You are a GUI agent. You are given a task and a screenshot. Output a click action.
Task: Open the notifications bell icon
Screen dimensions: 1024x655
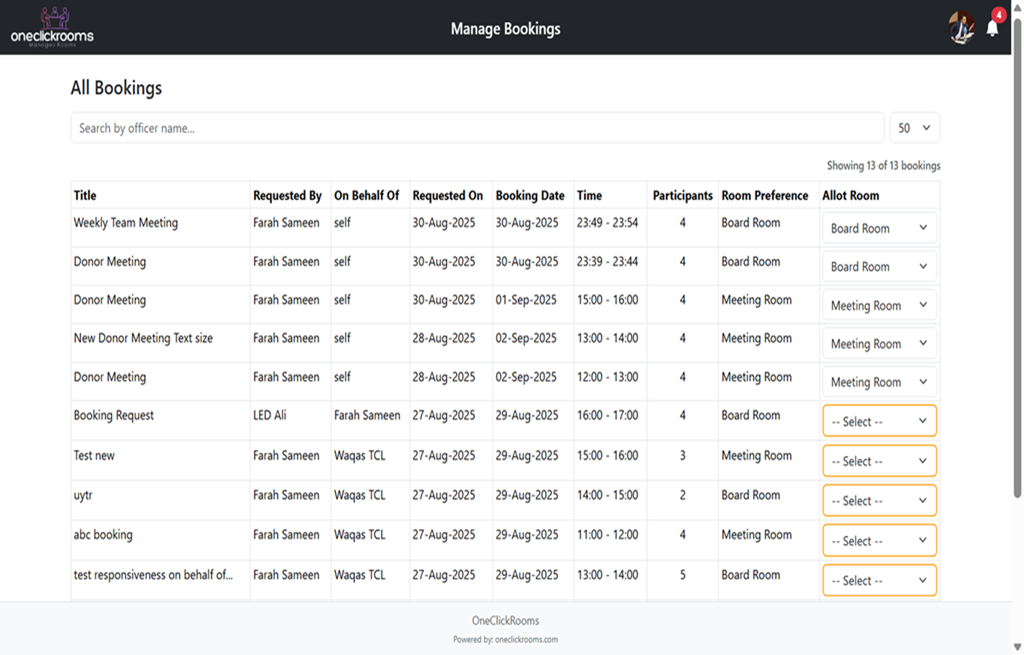pyautogui.click(x=991, y=31)
